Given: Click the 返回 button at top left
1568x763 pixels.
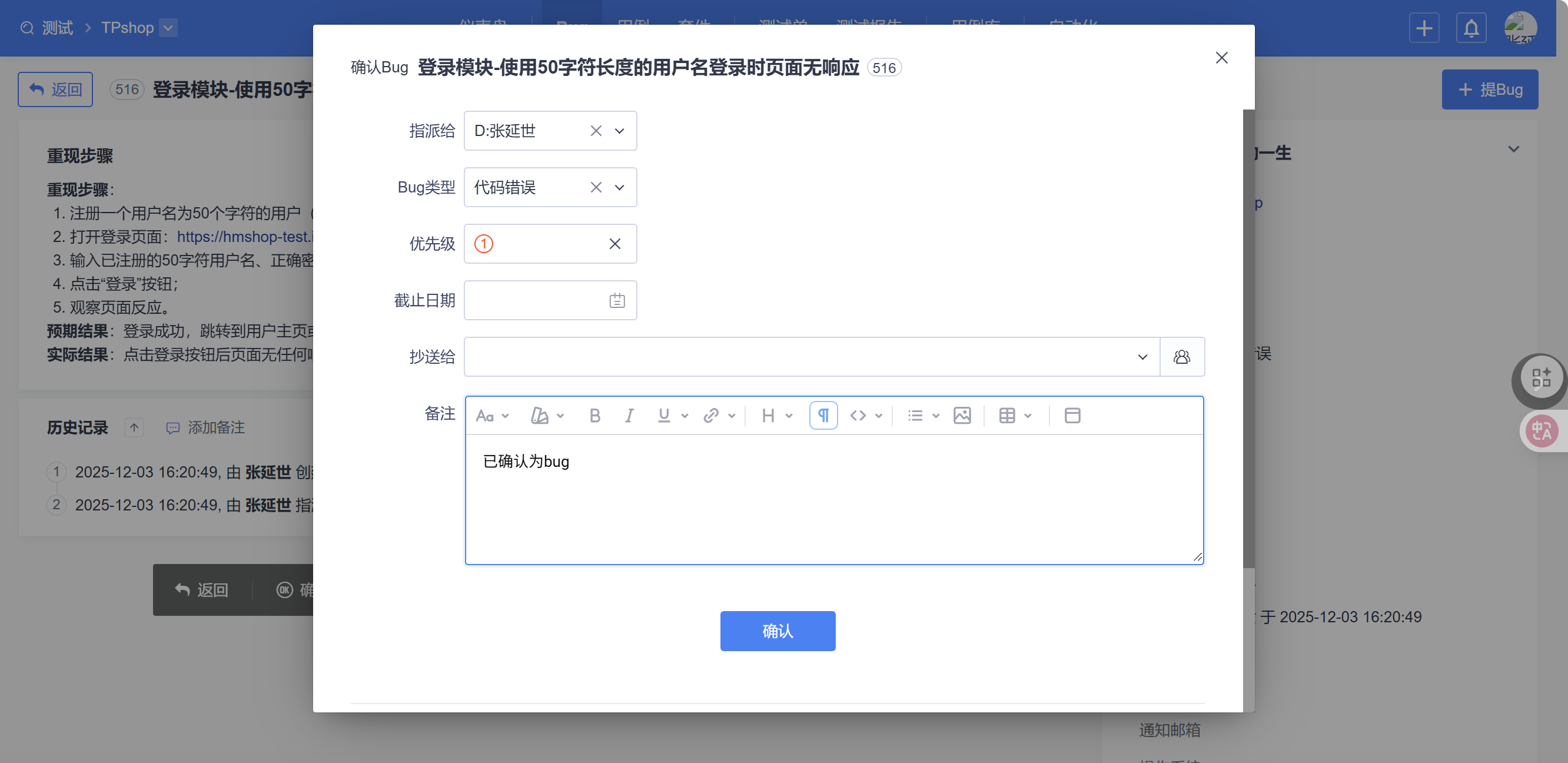Looking at the screenshot, I should pyautogui.click(x=55, y=89).
